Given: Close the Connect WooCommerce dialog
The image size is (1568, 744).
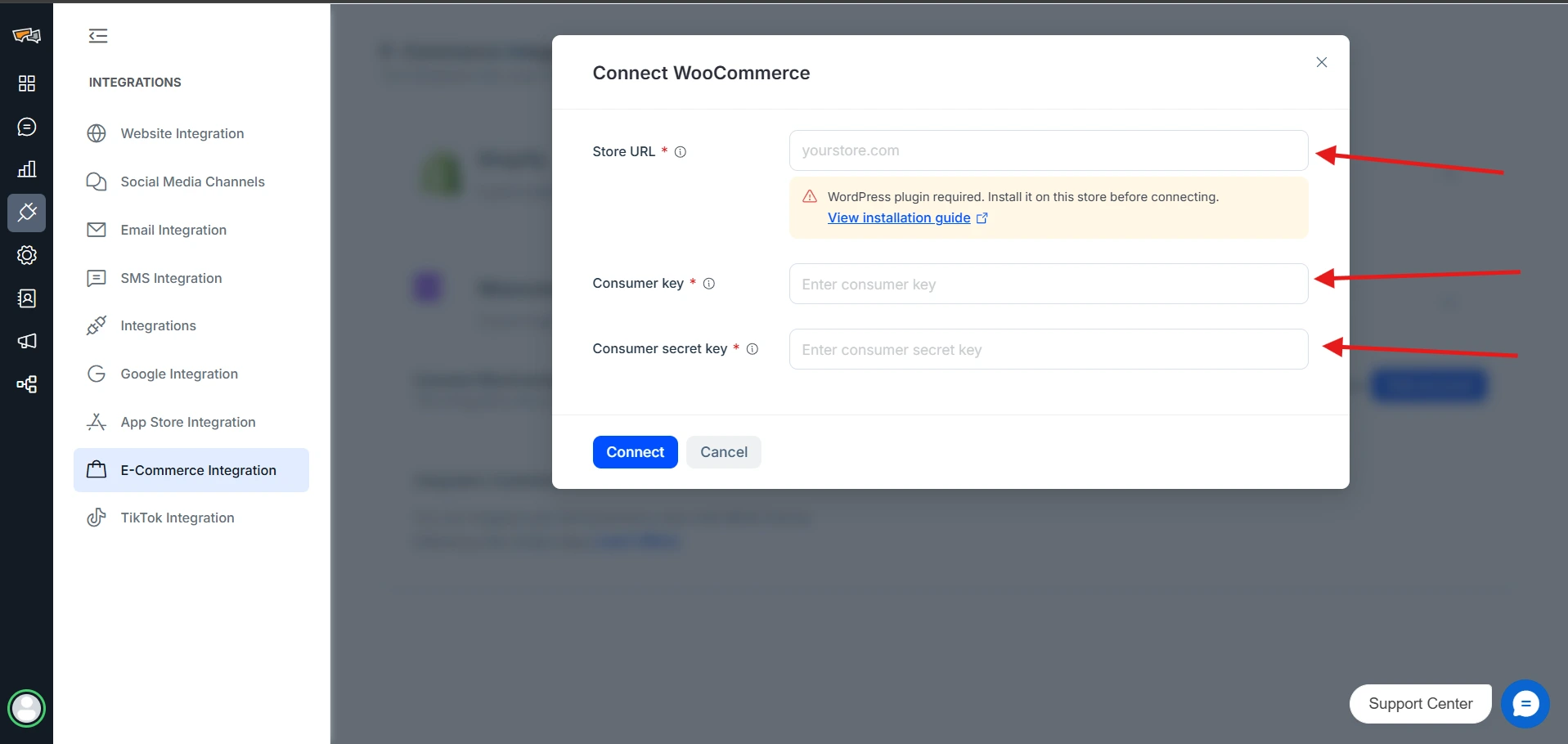Looking at the screenshot, I should click(1321, 62).
